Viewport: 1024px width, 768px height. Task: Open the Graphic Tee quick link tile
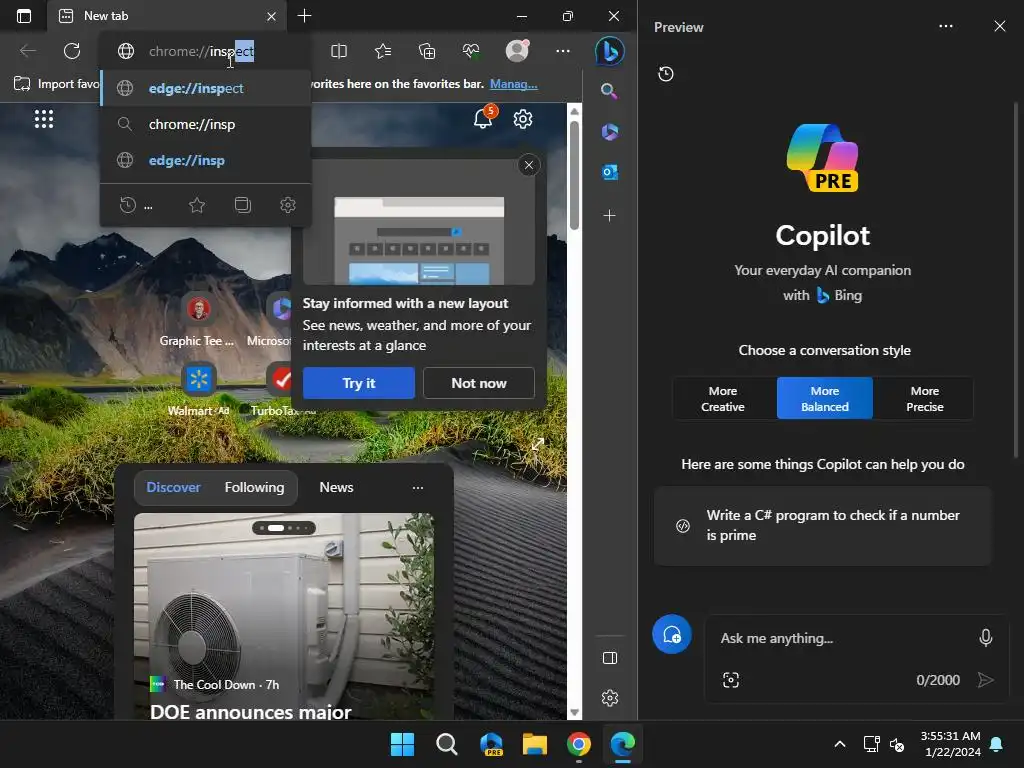pyautogui.click(x=197, y=320)
